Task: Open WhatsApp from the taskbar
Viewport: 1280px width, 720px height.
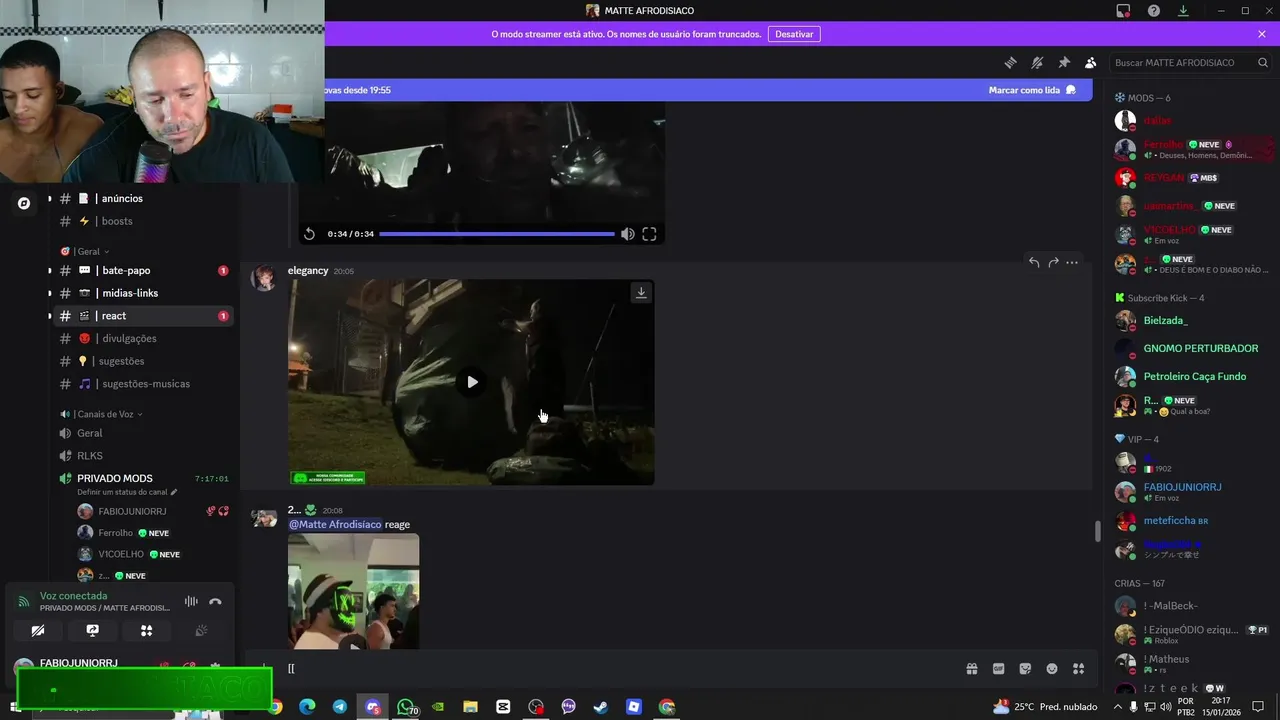Action: (x=405, y=707)
